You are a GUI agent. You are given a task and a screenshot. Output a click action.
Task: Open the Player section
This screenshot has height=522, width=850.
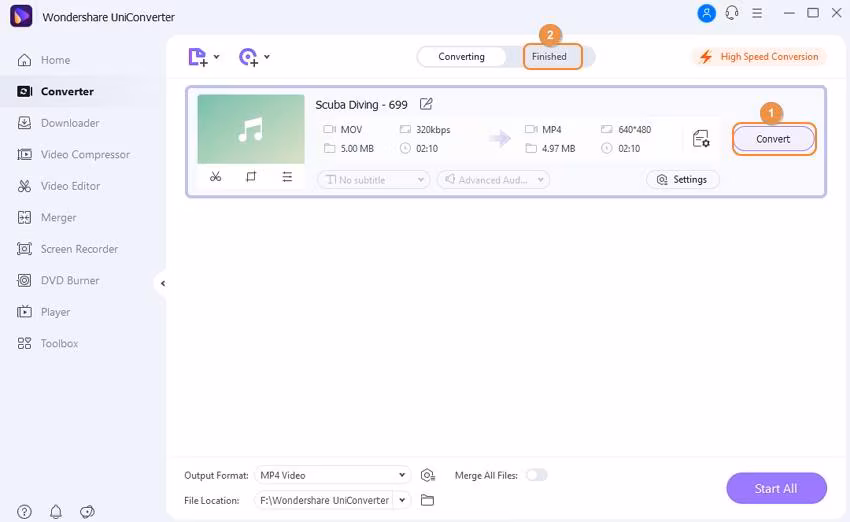click(x=43, y=312)
